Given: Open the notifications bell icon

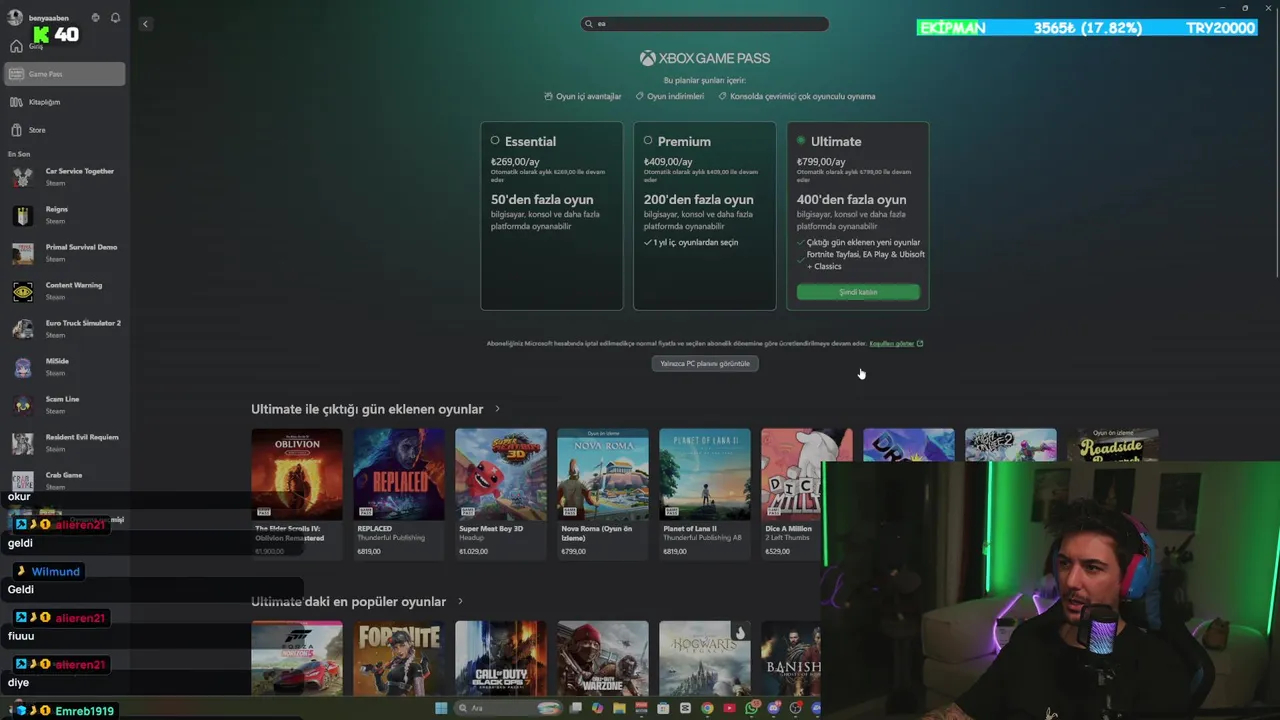Looking at the screenshot, I should pyautogui.click(x=115, y=18).
